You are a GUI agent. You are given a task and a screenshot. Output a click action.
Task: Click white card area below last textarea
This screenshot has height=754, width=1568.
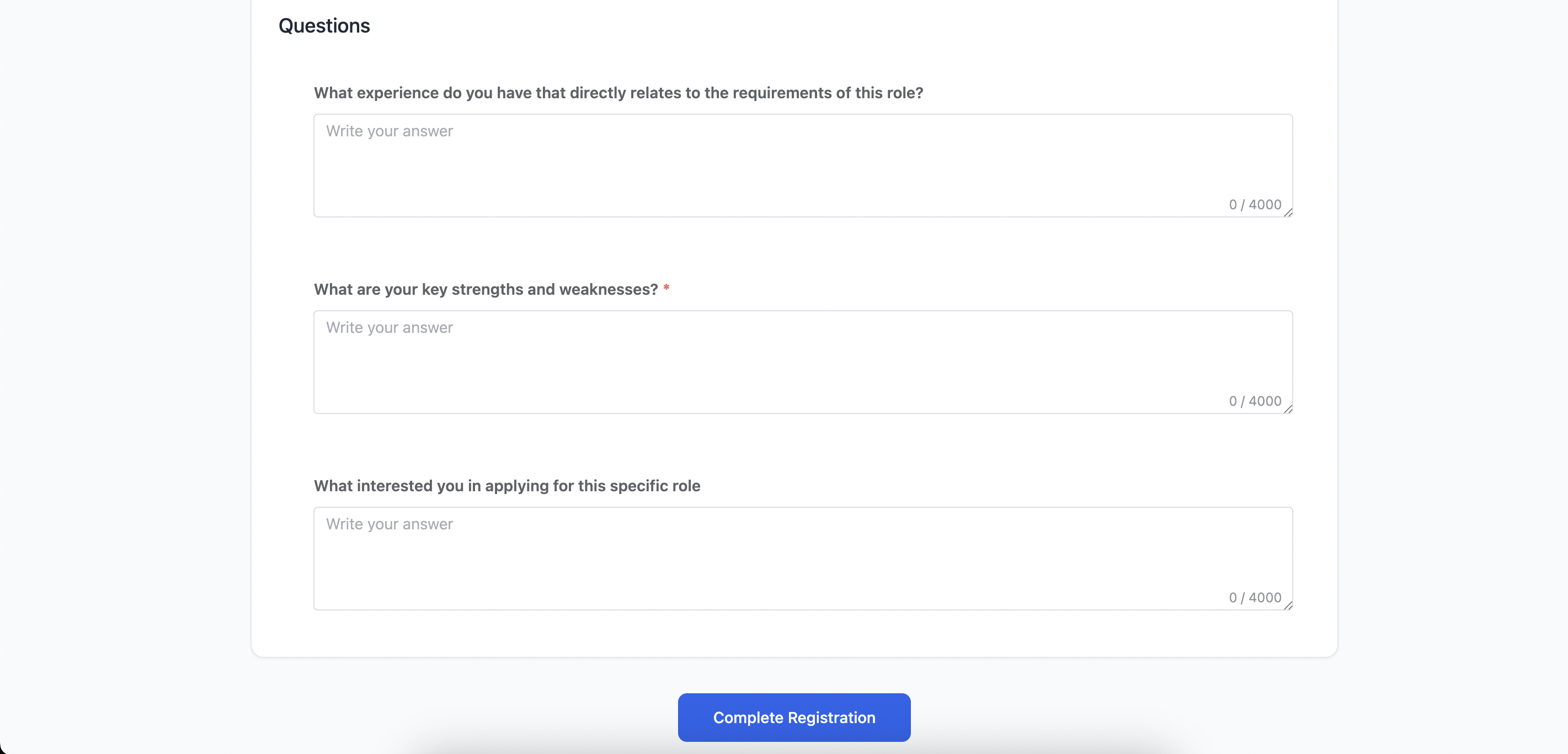[791, 634]
